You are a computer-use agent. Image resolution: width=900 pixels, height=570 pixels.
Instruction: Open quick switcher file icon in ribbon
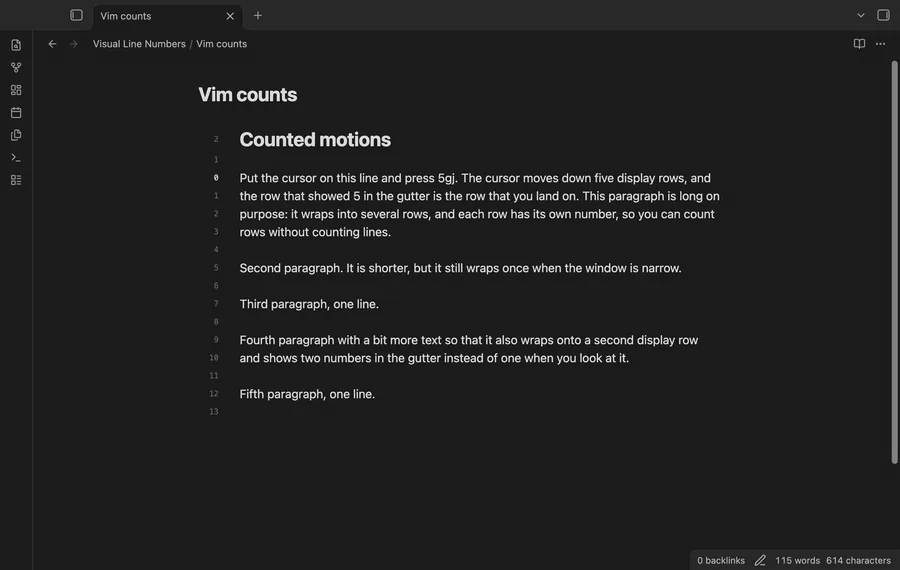tap(16, 45)
